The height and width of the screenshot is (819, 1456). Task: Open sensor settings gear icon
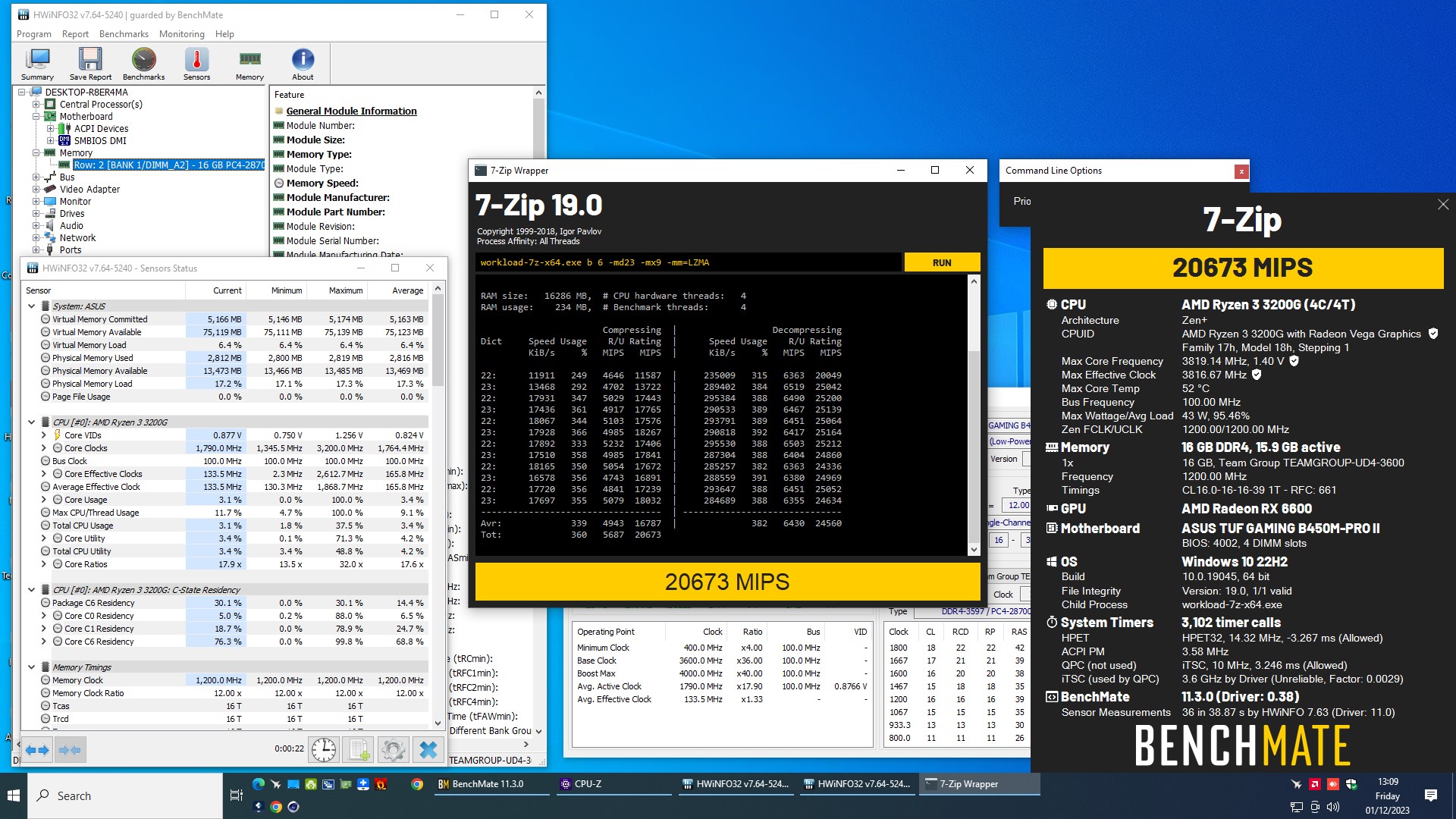tap(393, 750)
